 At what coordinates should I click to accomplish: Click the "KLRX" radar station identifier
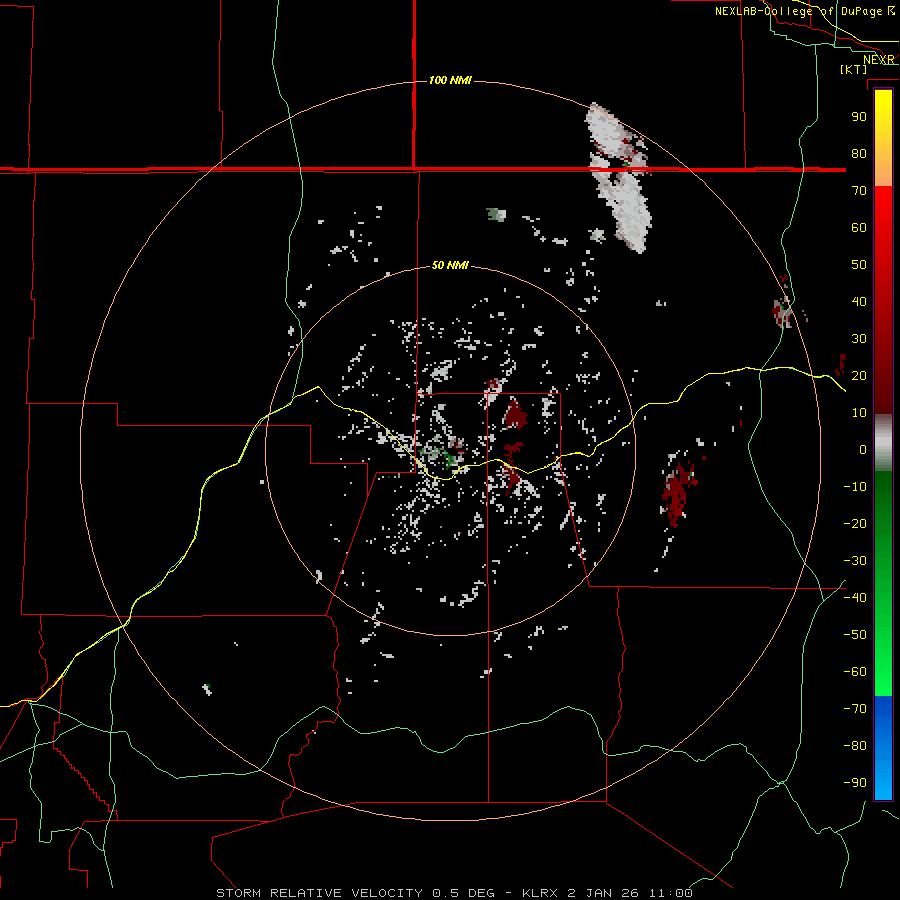[x=540, y=893]
